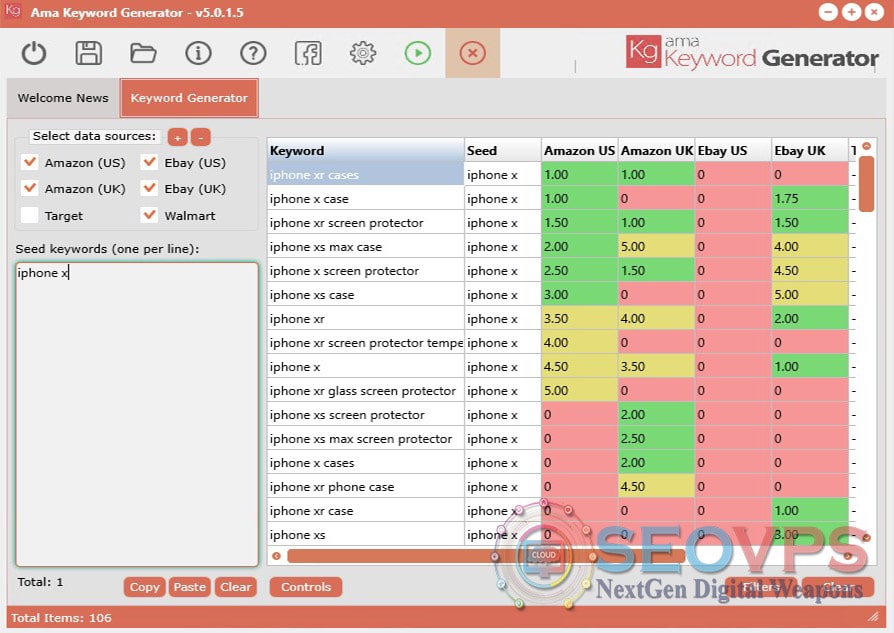Uncheck the Amazon (UK) data source

(30, 188)
